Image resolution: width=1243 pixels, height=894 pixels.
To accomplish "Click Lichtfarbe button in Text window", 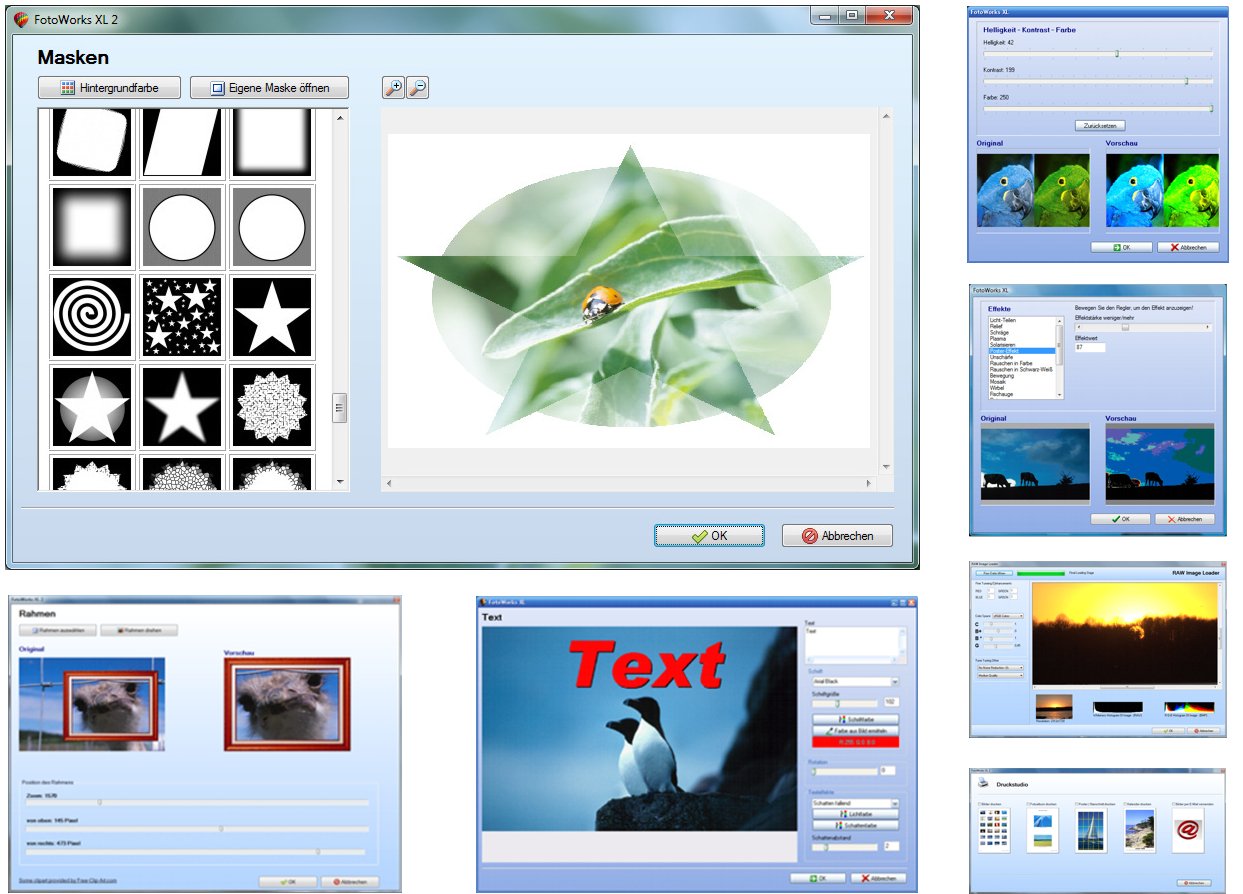I will click(855, 815).
